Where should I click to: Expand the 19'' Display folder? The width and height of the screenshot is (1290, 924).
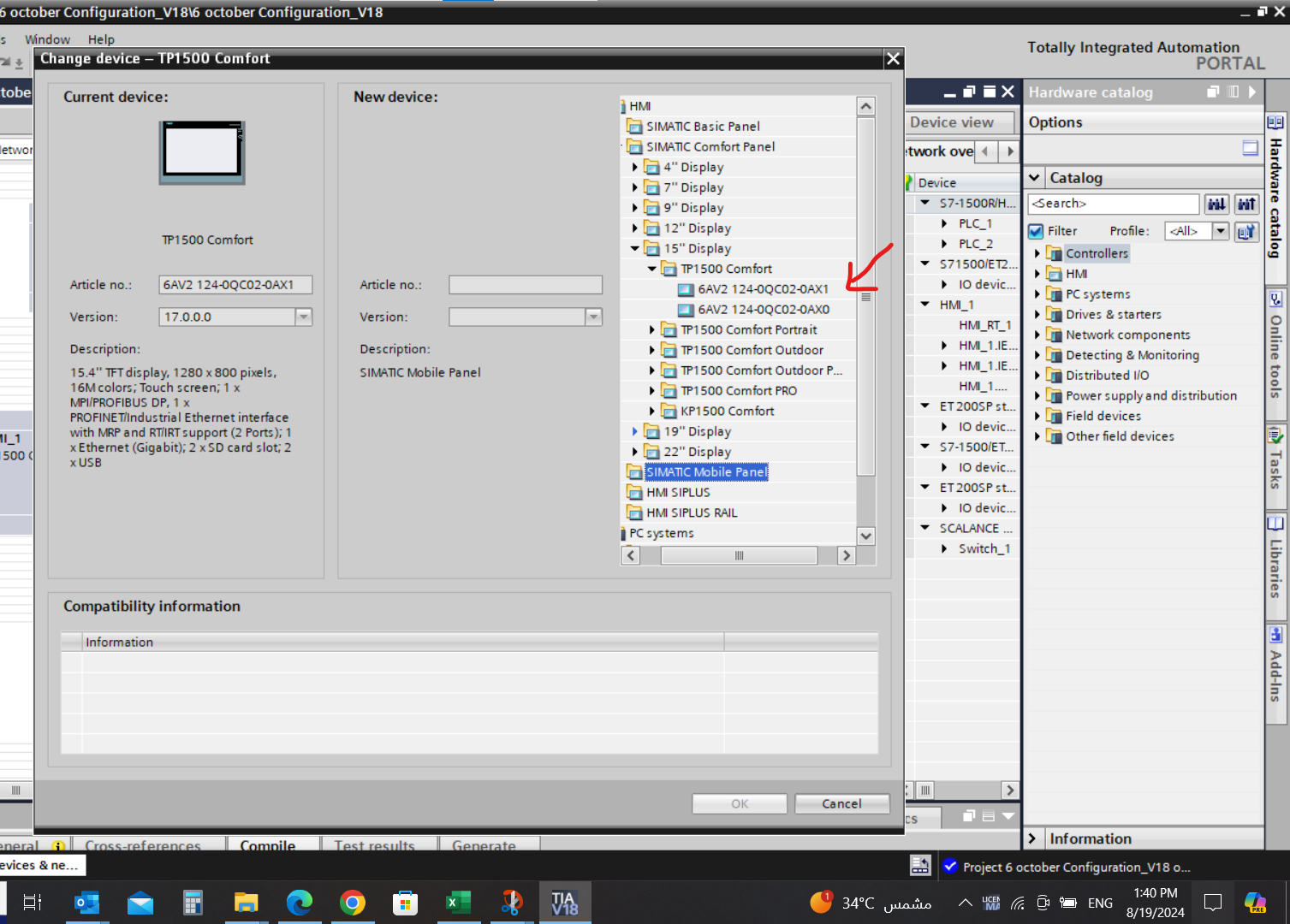click(635, 432)
